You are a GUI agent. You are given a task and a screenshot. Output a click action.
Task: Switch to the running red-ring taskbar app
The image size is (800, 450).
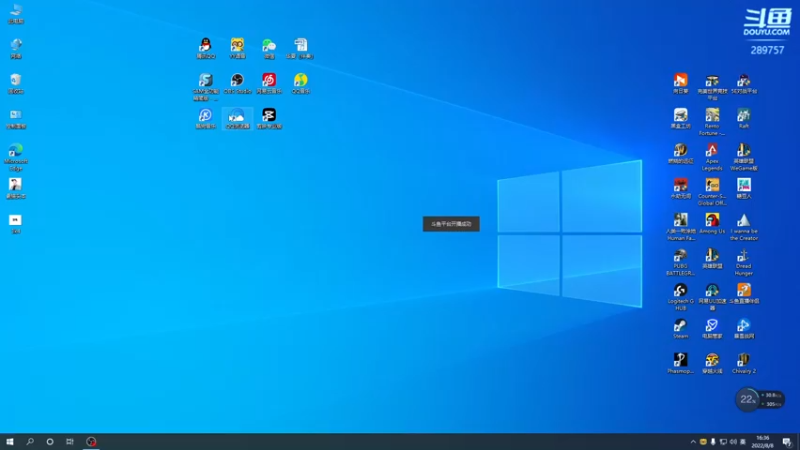point(91,441)
